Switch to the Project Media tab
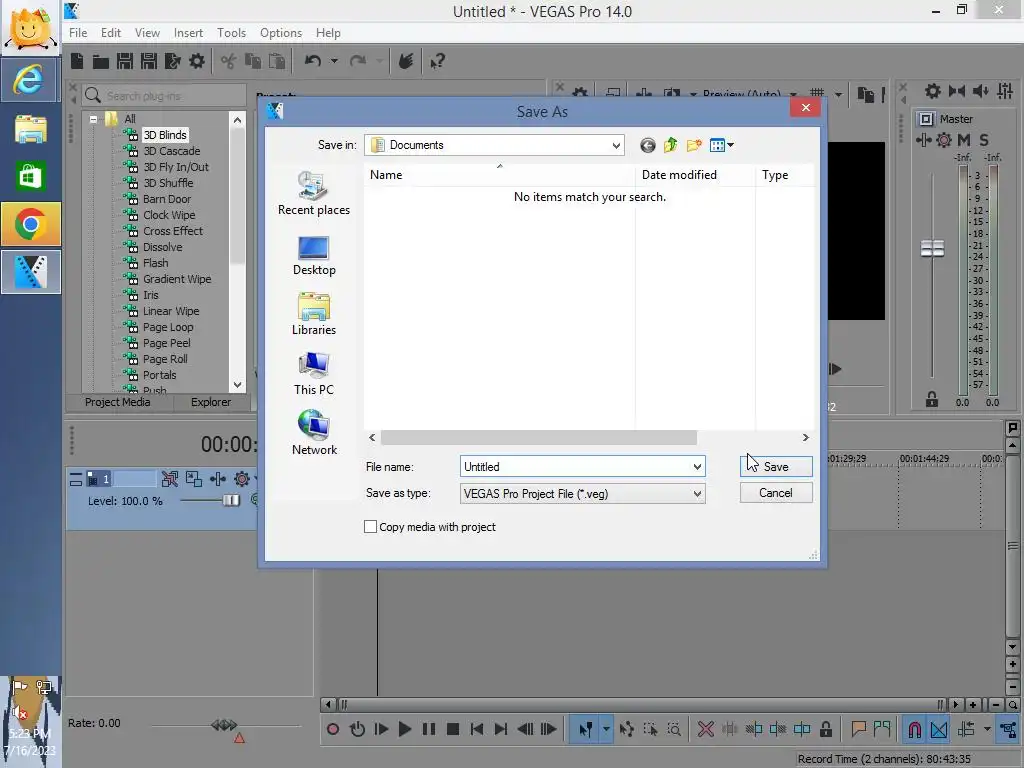The width and height of the screenshot is (1024, 768). (x=118, y=402)
